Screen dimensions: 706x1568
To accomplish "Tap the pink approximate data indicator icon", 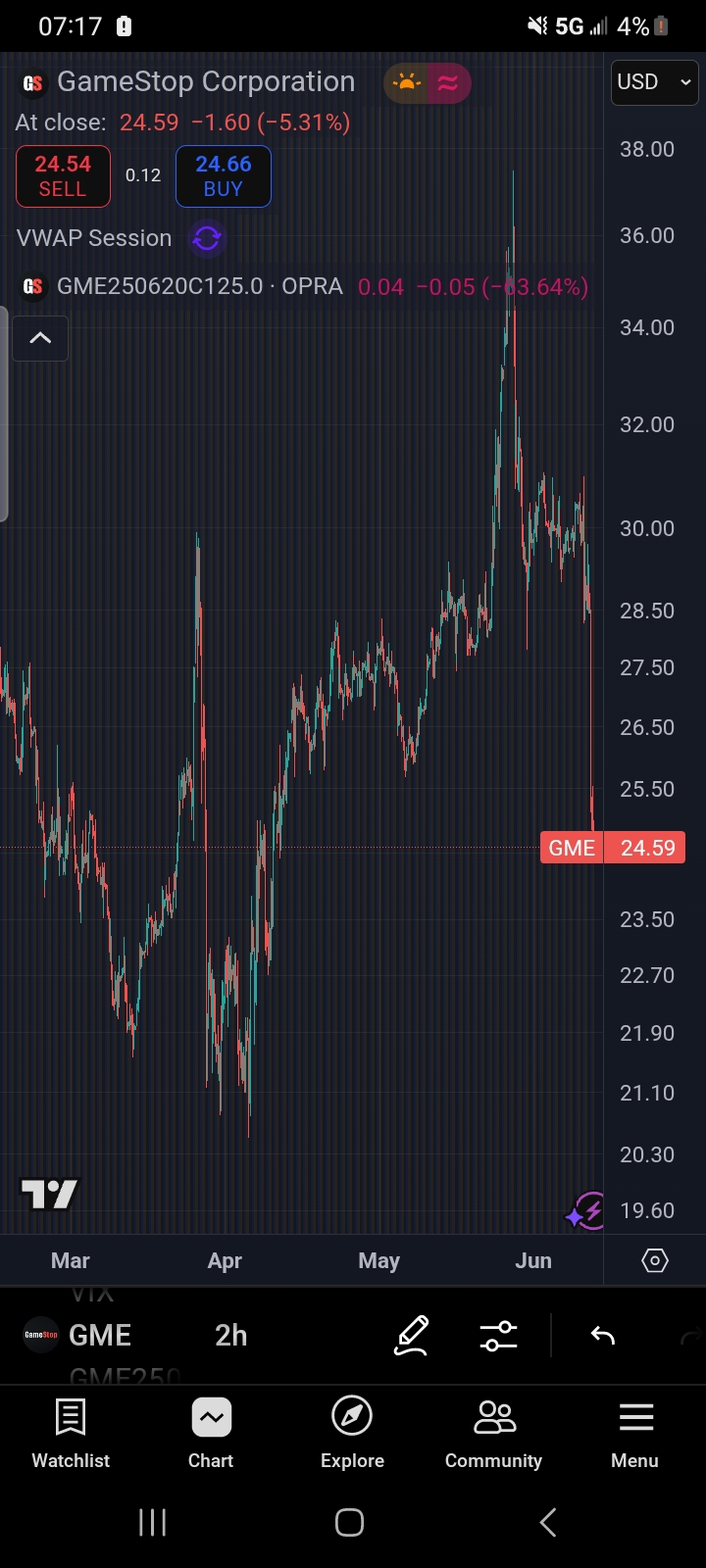I will click(x=448, y=83).
